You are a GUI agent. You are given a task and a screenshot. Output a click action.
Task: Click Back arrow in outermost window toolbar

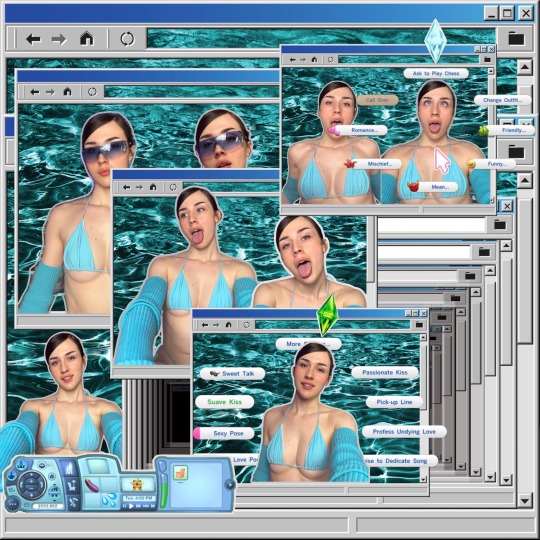(33, 39)
